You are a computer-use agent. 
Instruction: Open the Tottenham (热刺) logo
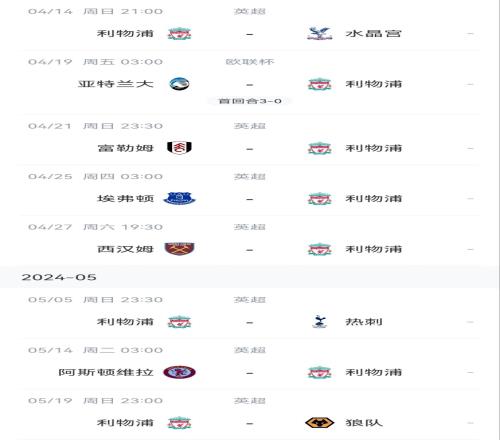tap(319, 322)
